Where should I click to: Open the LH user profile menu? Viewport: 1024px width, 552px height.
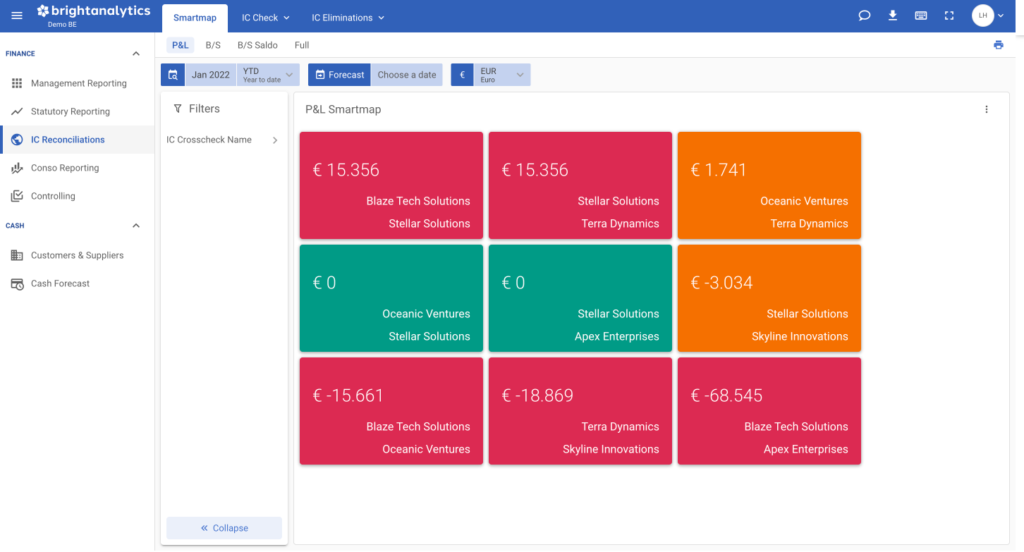point(988,16)
